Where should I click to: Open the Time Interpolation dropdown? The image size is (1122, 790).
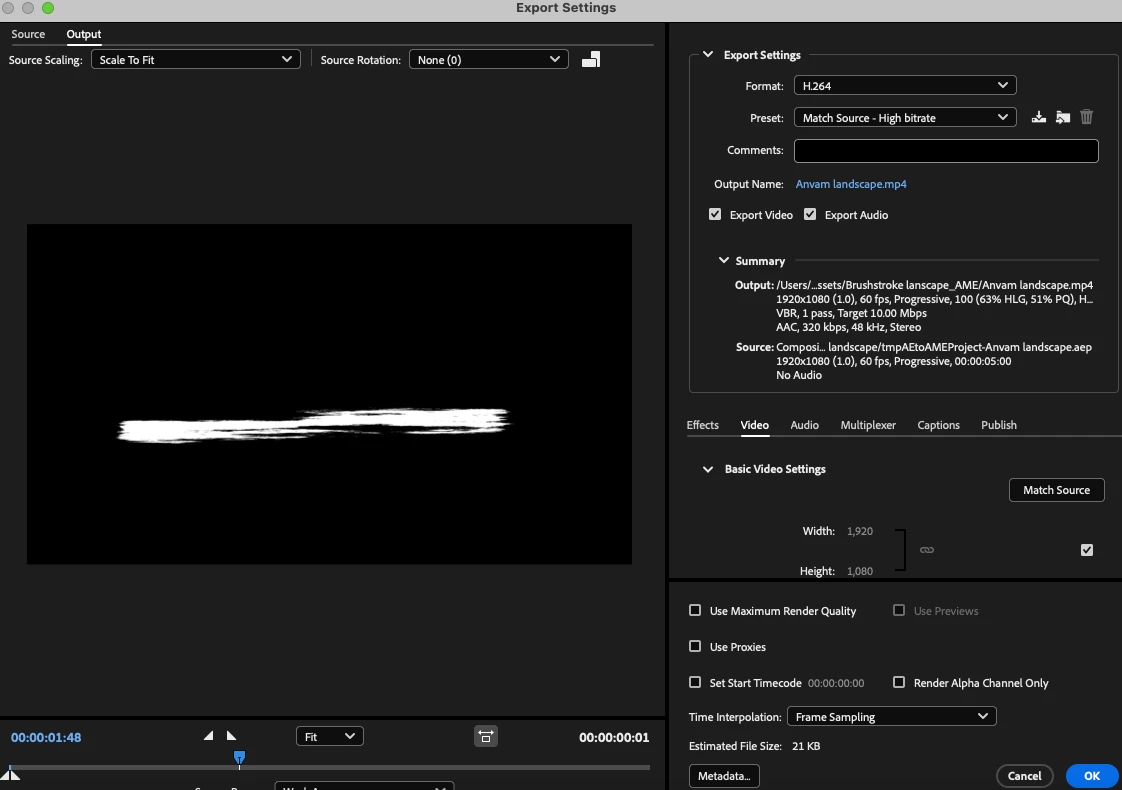(892, 716)
